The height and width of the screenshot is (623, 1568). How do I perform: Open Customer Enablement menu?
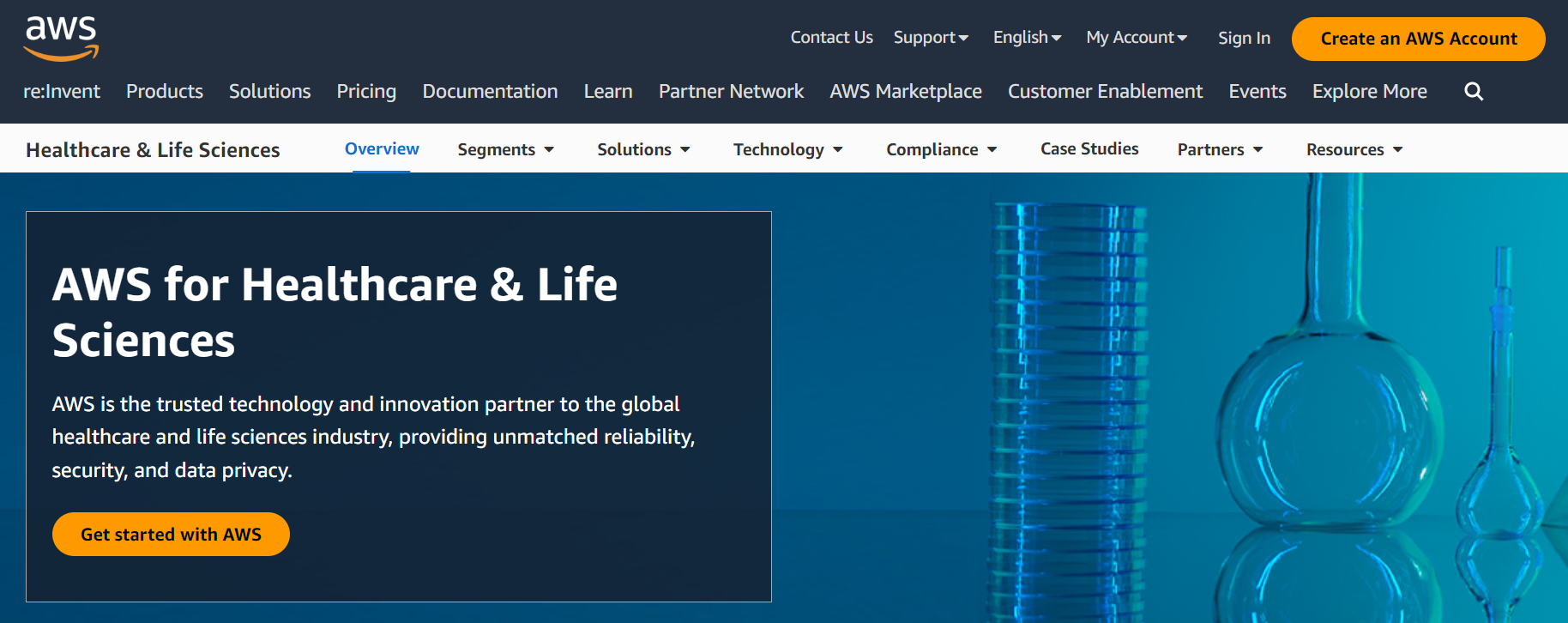pos(1105,91)
